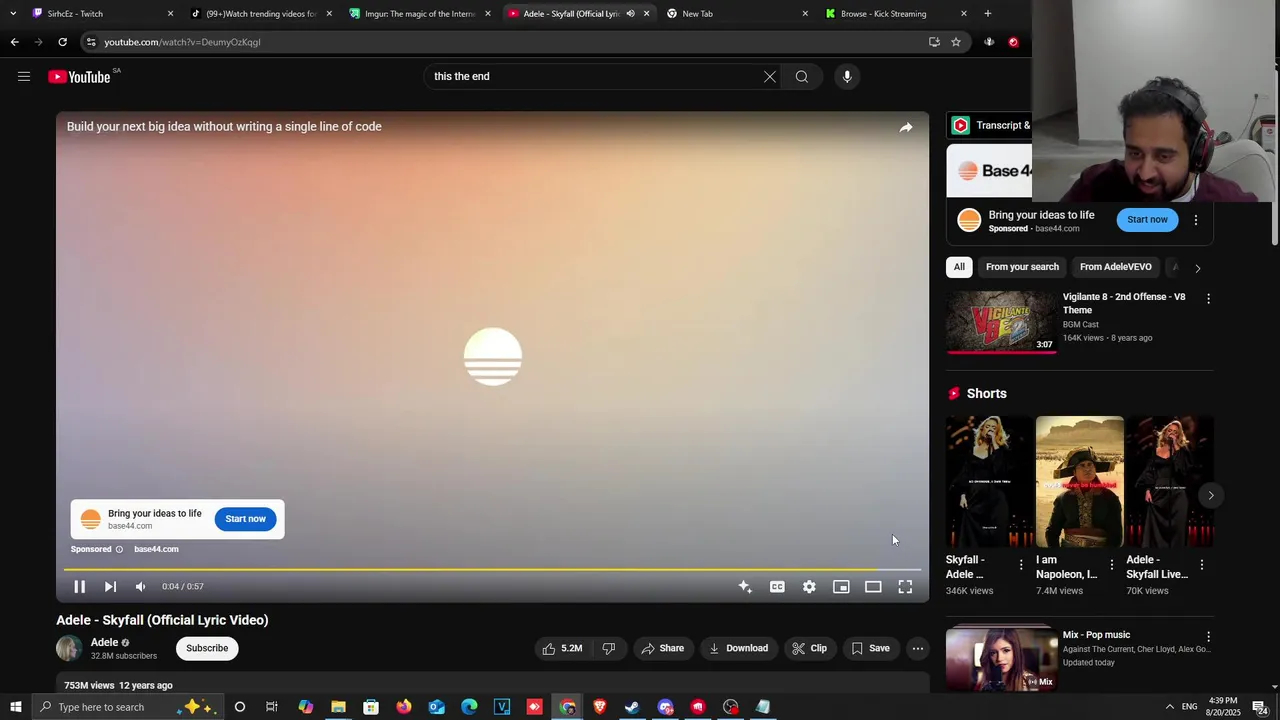Open player settings gear
This screenshot has height=720, width=1280.
(x=809, y=587)
